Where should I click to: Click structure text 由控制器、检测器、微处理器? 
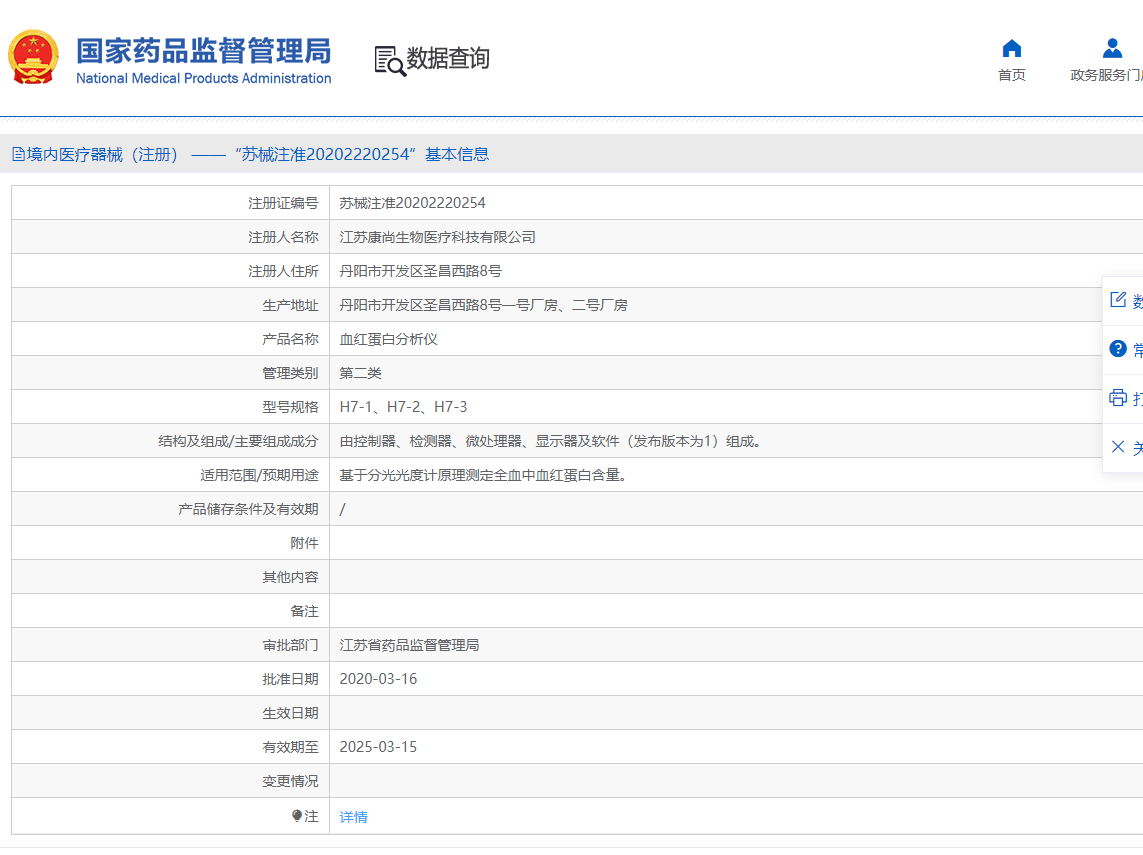[x=550, y=441]
